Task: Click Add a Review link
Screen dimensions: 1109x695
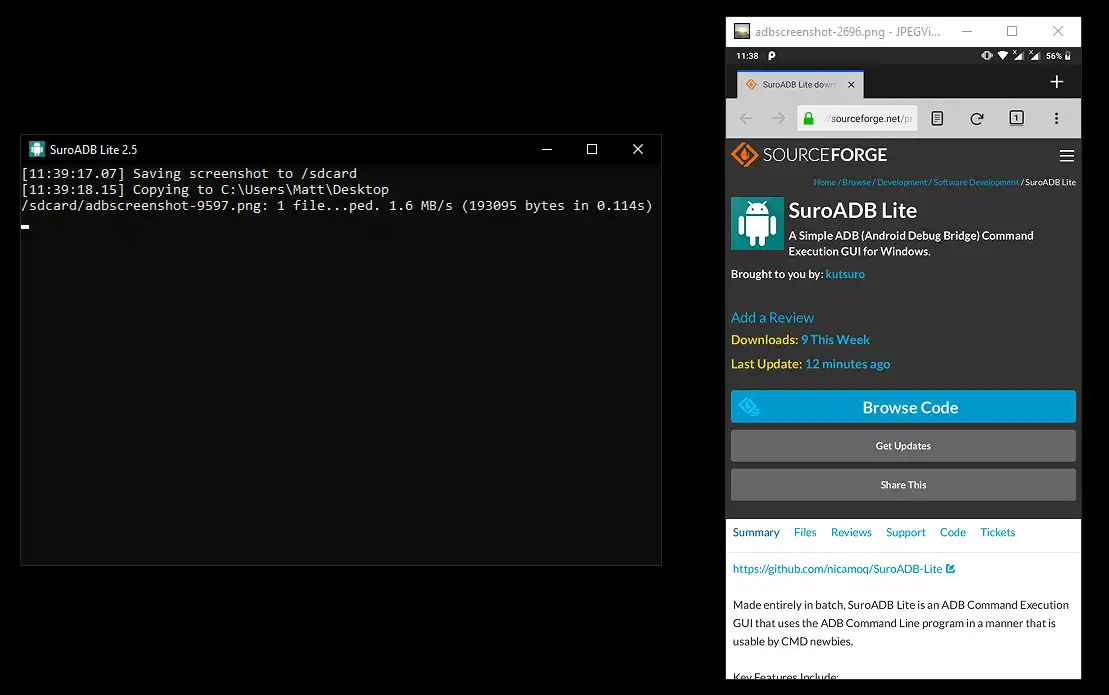Action: coord(772,317)
